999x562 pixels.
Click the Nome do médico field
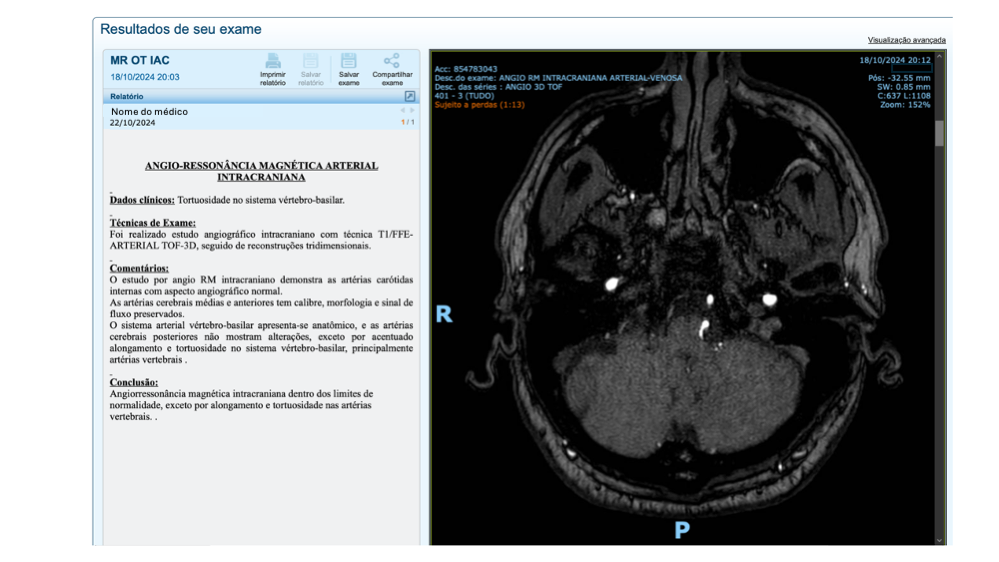(x=149, y=112)
